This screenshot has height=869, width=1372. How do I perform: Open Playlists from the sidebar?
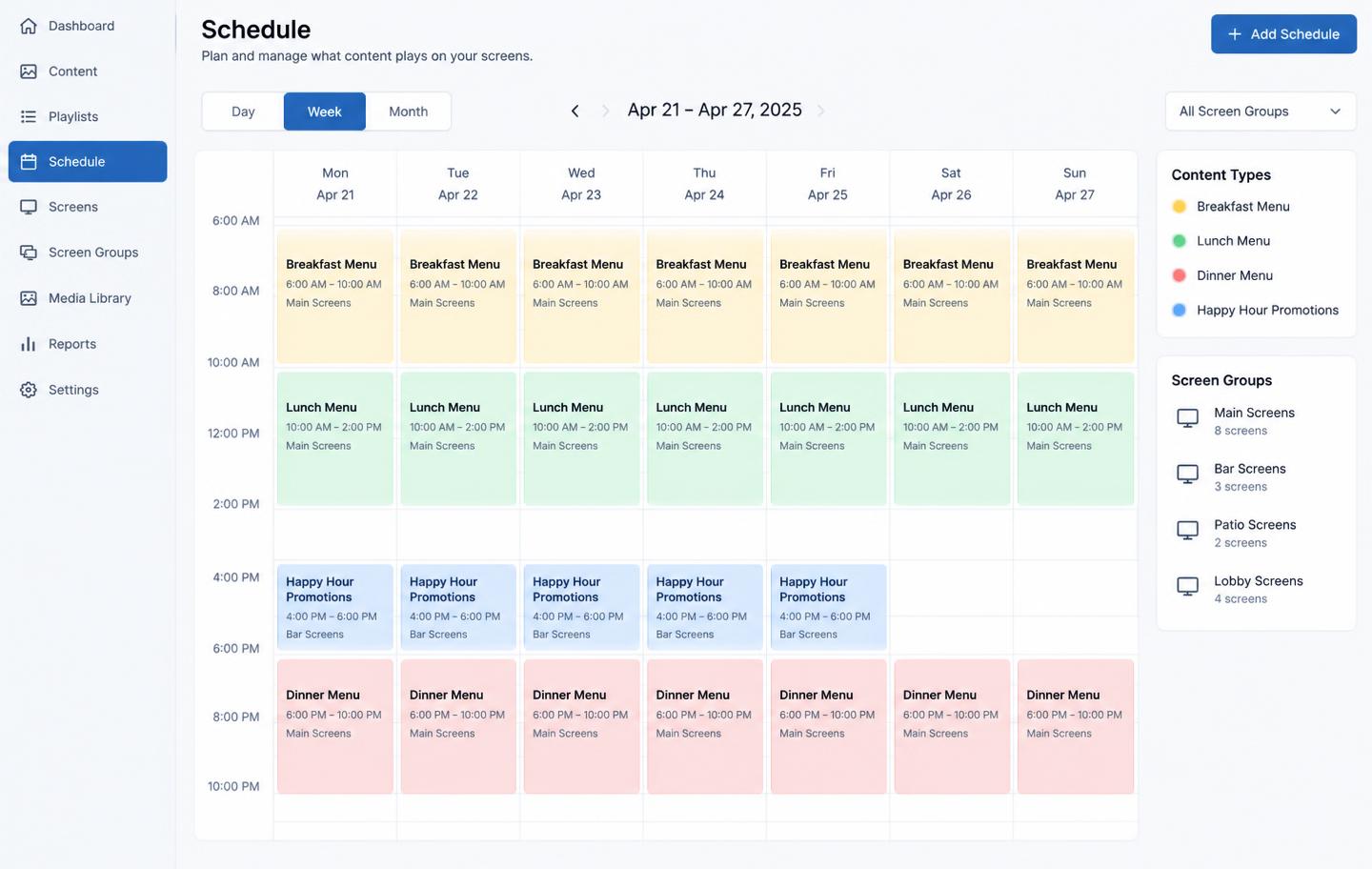88,116
